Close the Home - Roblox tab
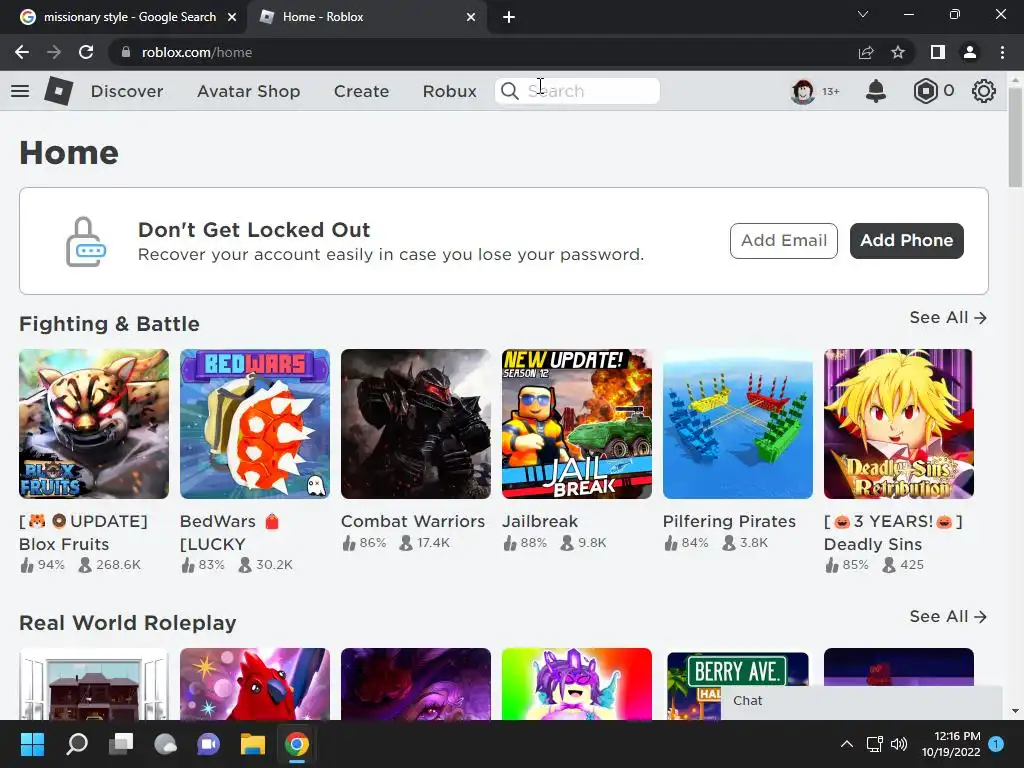Screen dimensions: 1024x768 pos(471,17)
